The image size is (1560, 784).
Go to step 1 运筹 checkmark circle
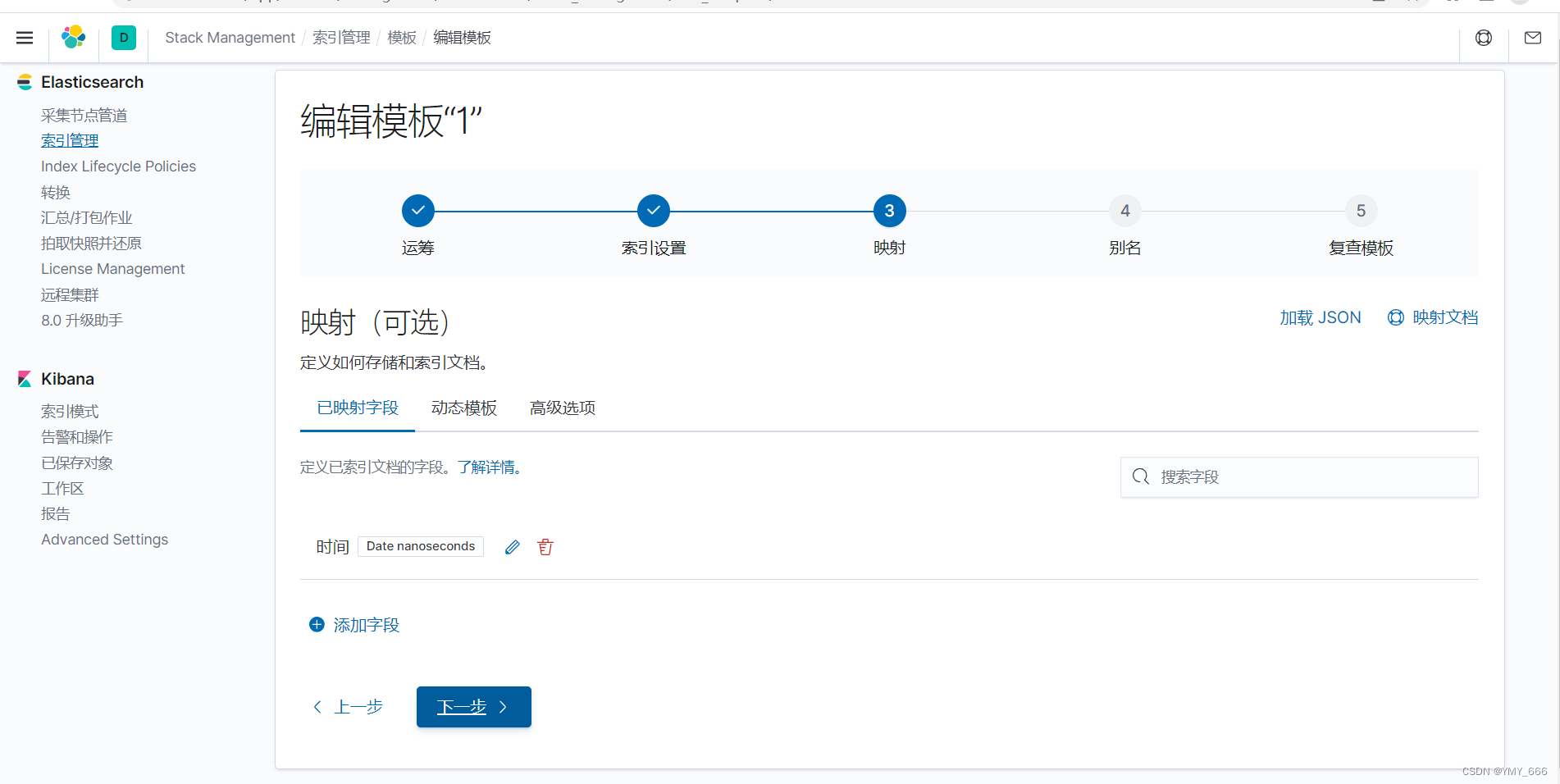point(418,211)
